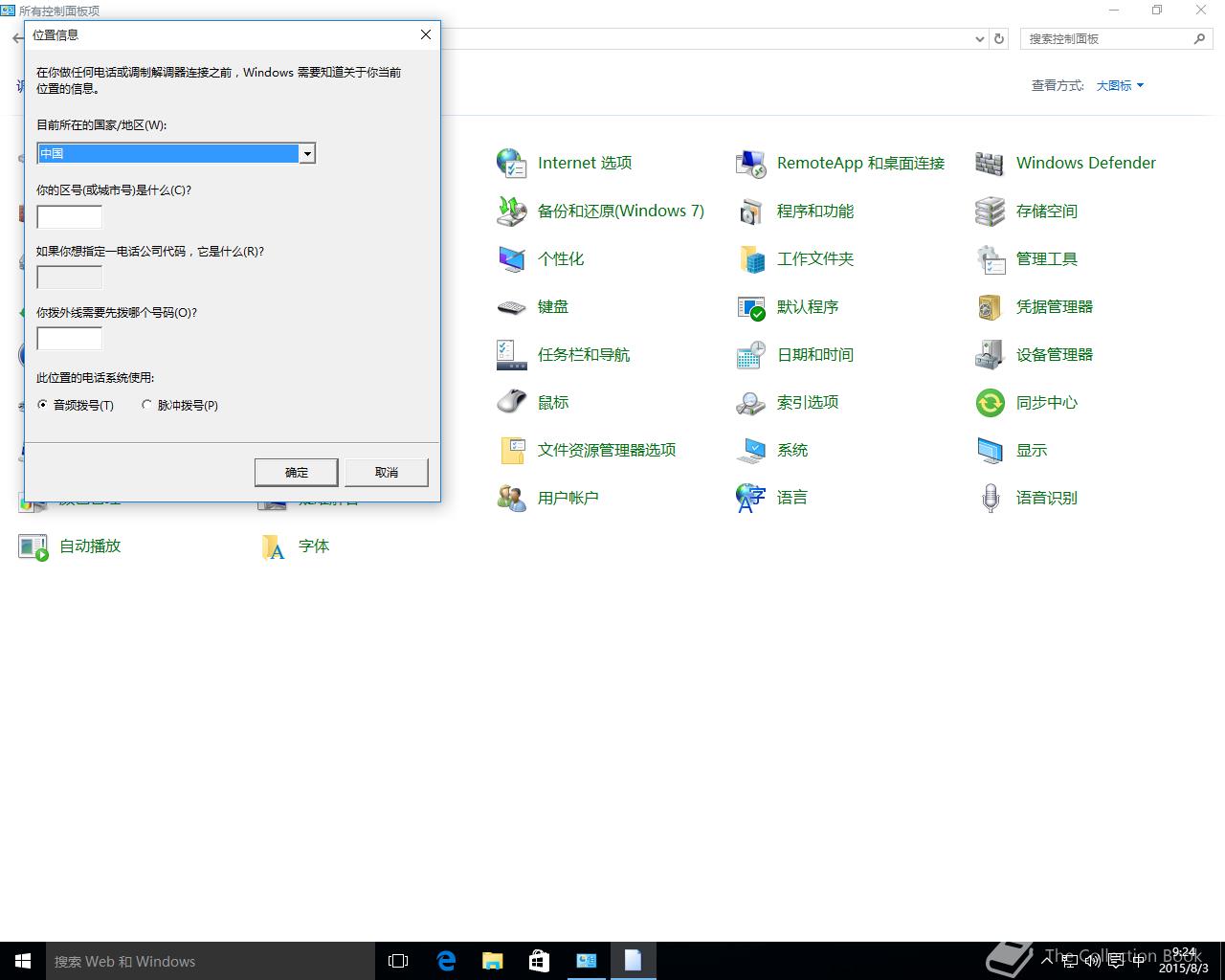Switch to Control Panel taskbar button
The image size is (1225, 980).
tap(586, 961)
